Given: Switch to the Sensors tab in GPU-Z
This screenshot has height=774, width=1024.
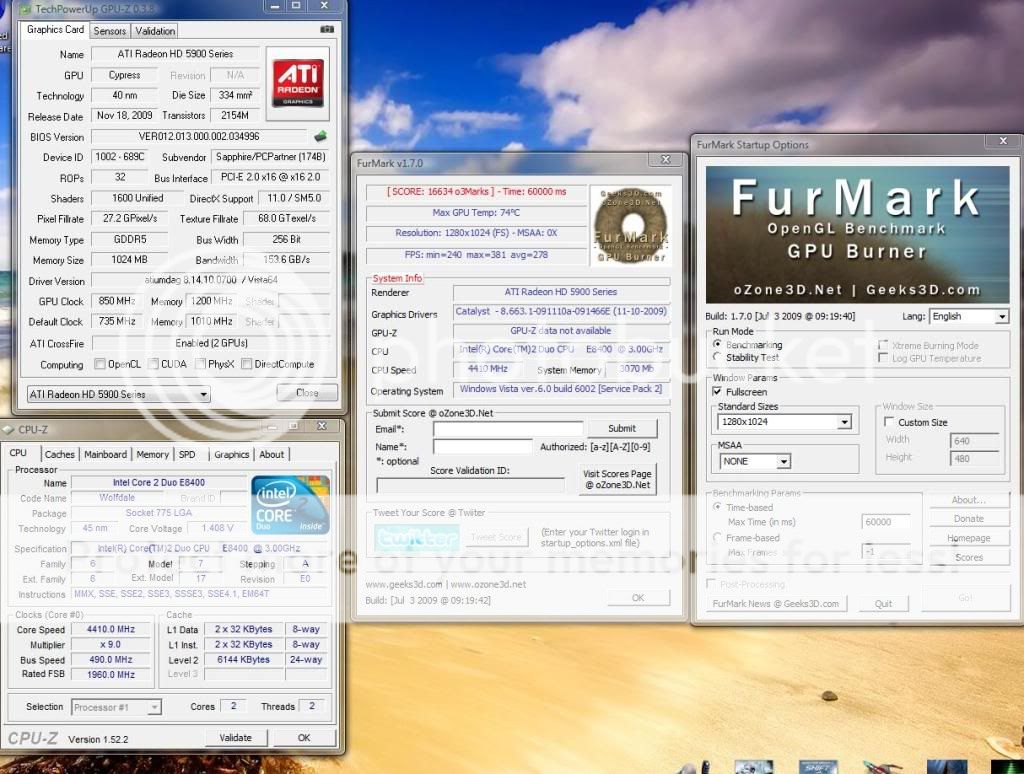Looking at the screenshot, I should [x=109, y=30].
